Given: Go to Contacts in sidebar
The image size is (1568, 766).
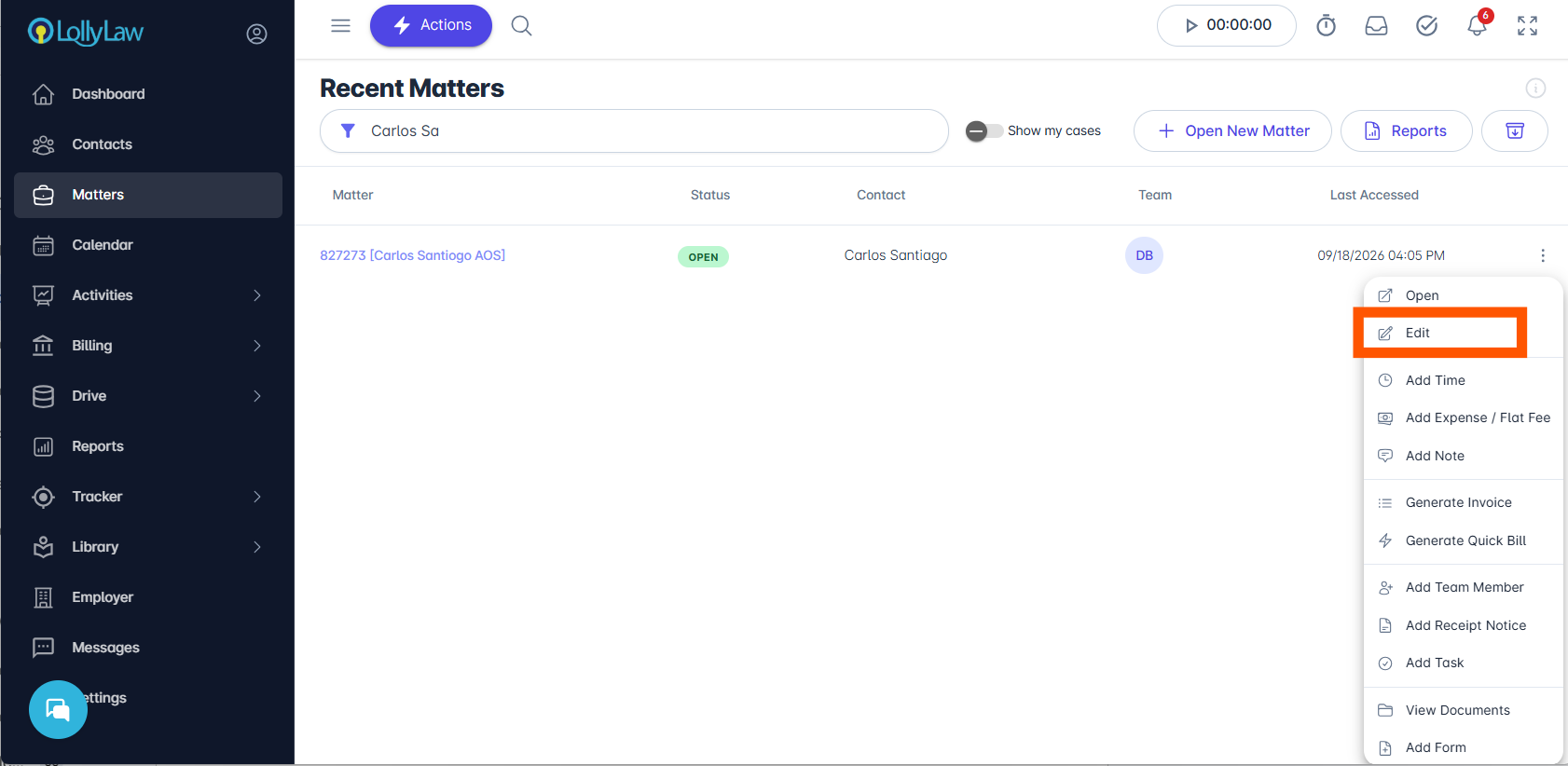Looking at the screenshot, I should point(148,144).
